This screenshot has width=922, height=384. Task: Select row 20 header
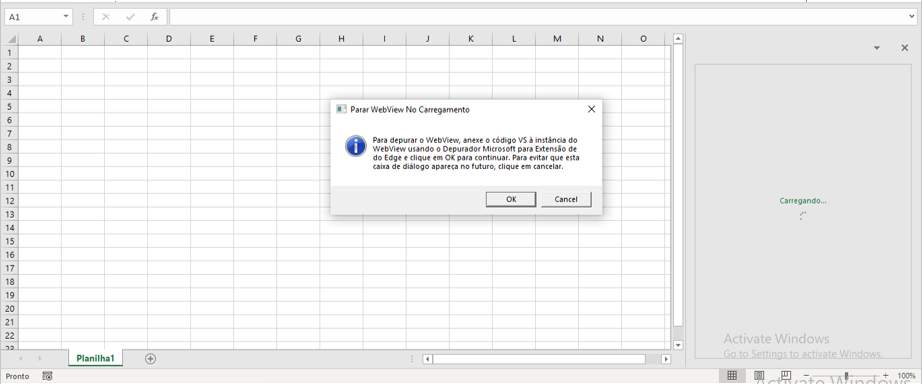coord(9,309)
